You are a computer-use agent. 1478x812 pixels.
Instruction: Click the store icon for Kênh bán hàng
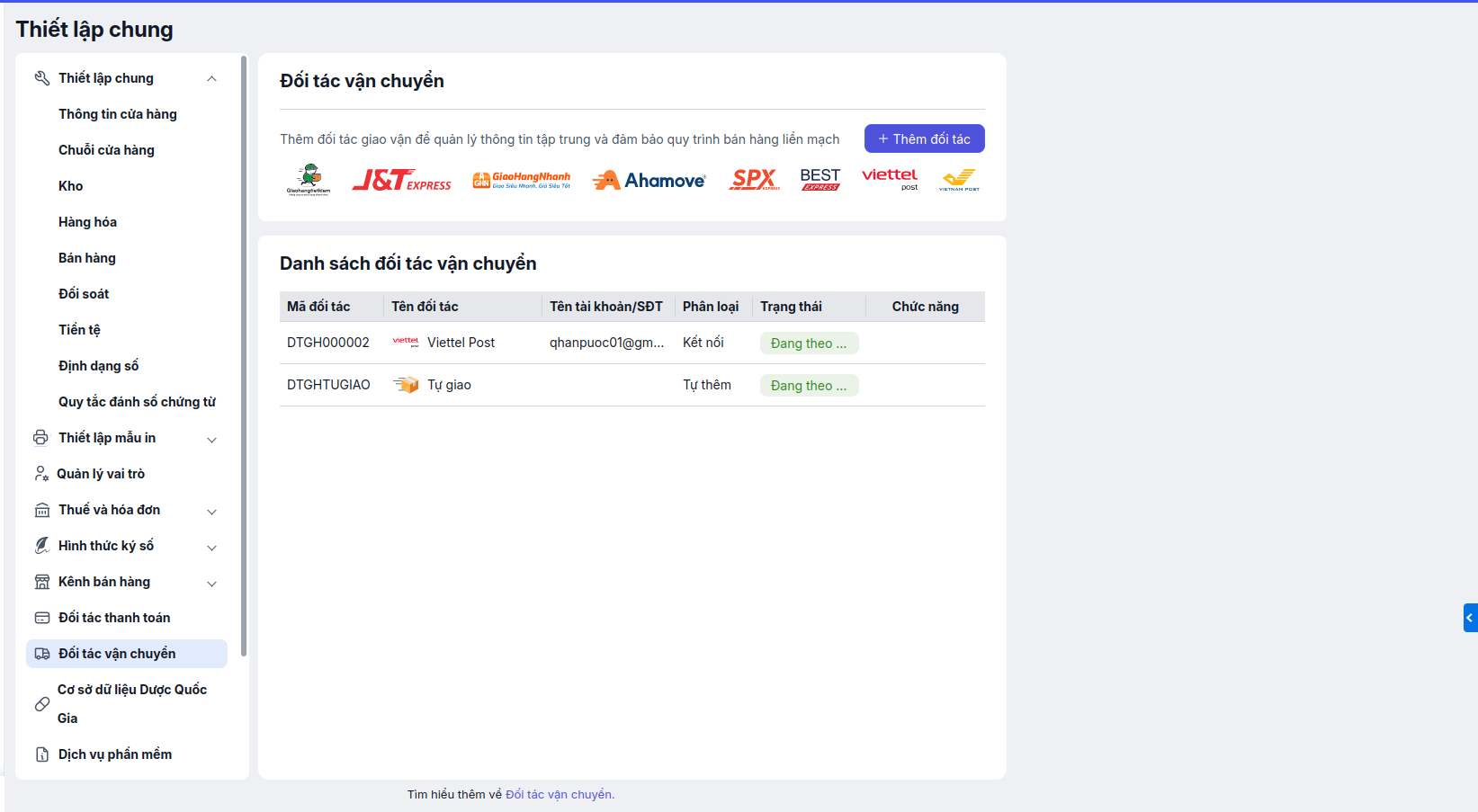pos(41,582)
